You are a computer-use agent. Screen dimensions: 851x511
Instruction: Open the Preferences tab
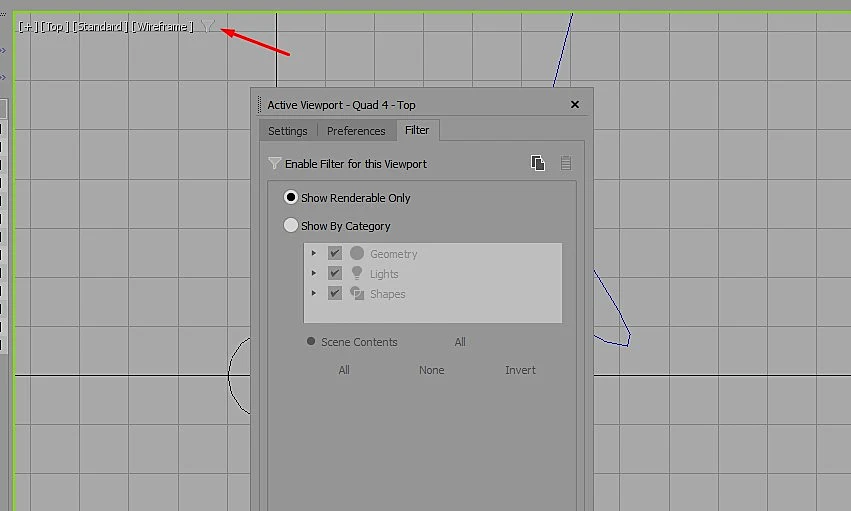pos(356,131)
